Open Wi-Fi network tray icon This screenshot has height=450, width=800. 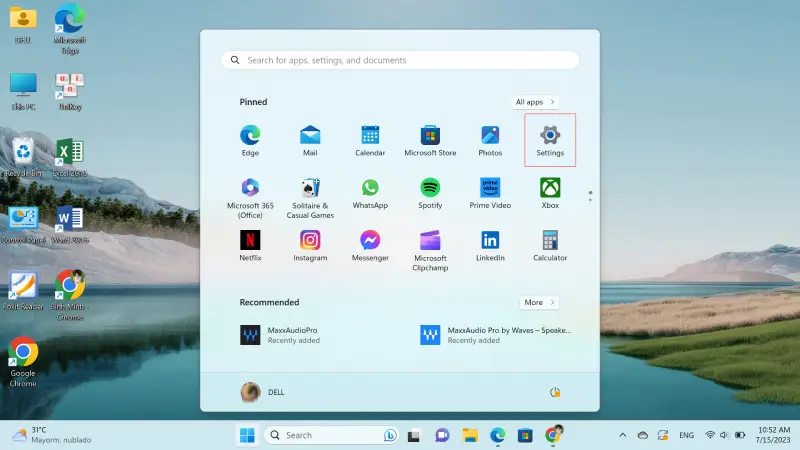click(x=710, y=435)
